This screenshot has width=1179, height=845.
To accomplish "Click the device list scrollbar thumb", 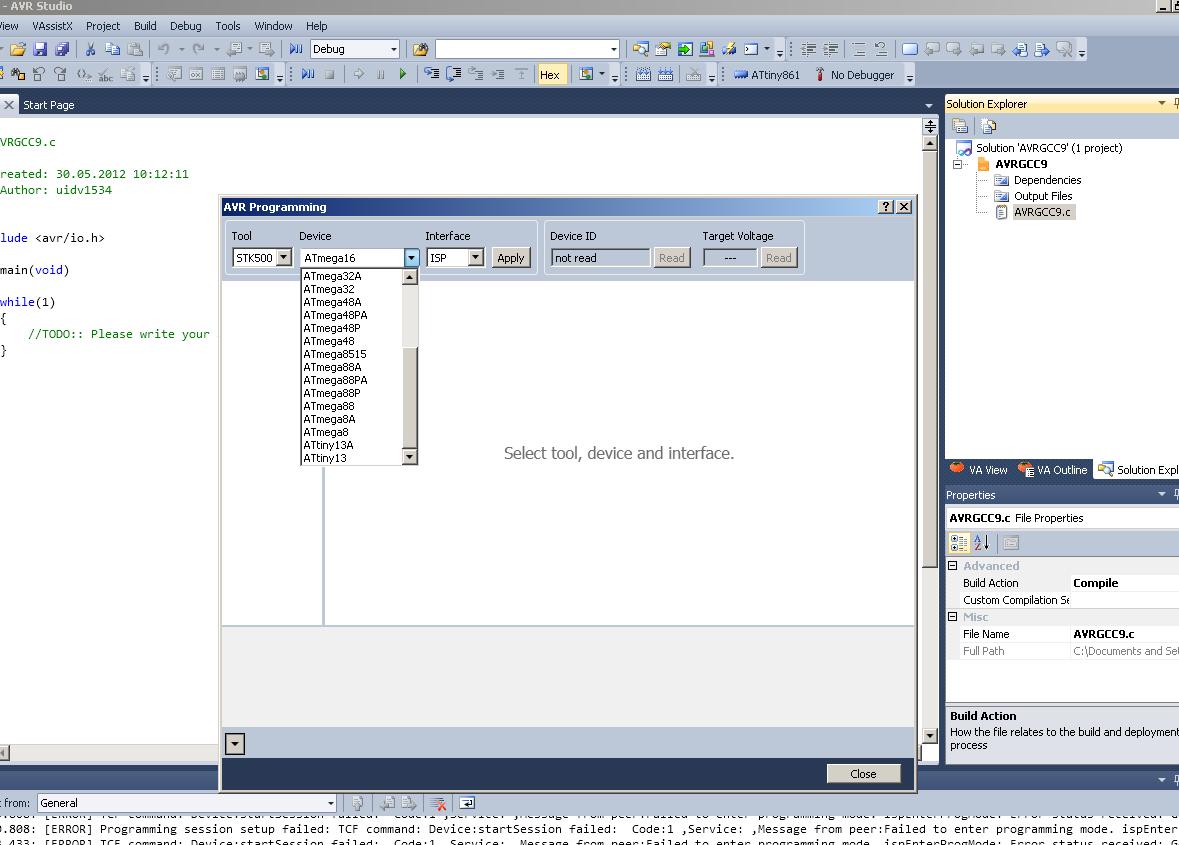I will pyautogui.click(x=409, y=398).
